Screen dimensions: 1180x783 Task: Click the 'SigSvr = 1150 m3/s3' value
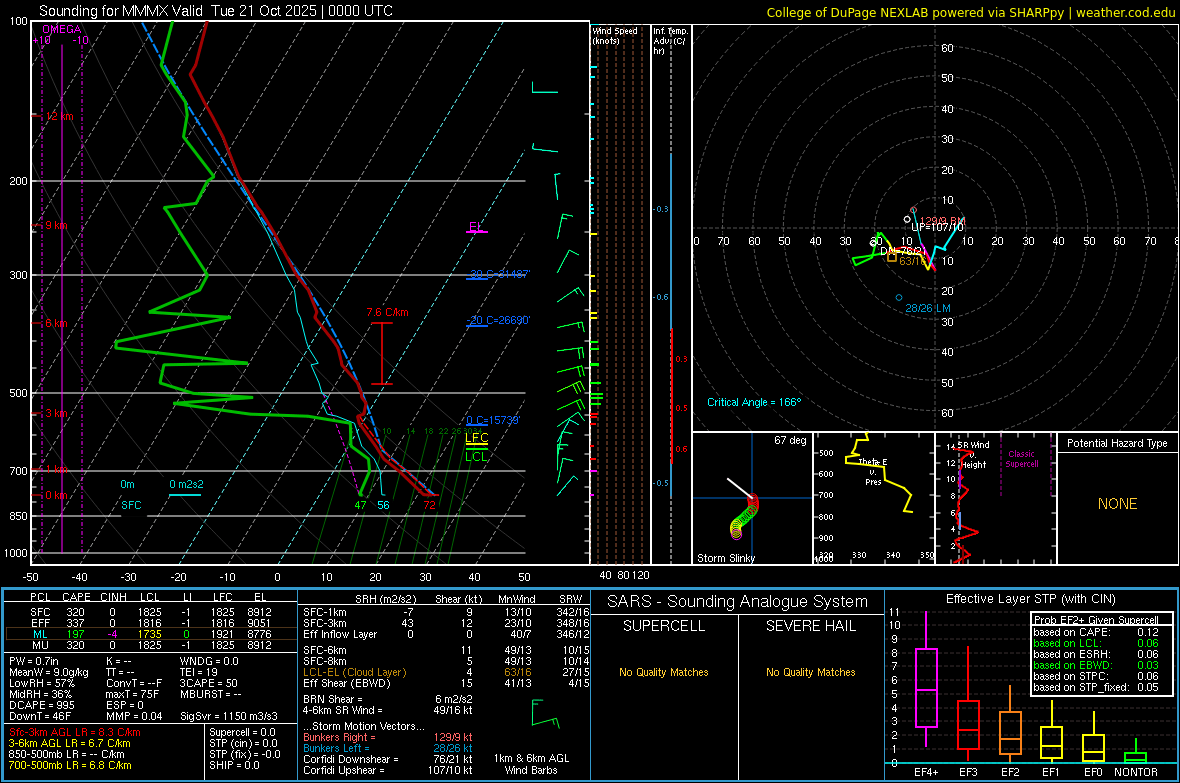(229, 716)
